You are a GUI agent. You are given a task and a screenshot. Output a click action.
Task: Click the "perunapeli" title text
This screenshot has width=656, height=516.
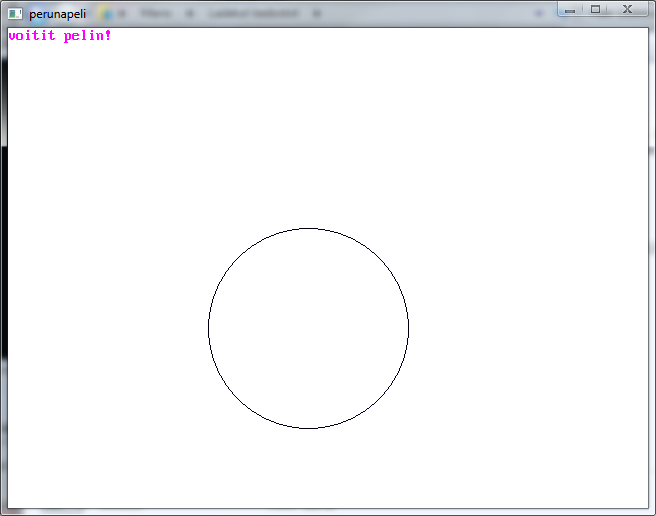(57, 14)
